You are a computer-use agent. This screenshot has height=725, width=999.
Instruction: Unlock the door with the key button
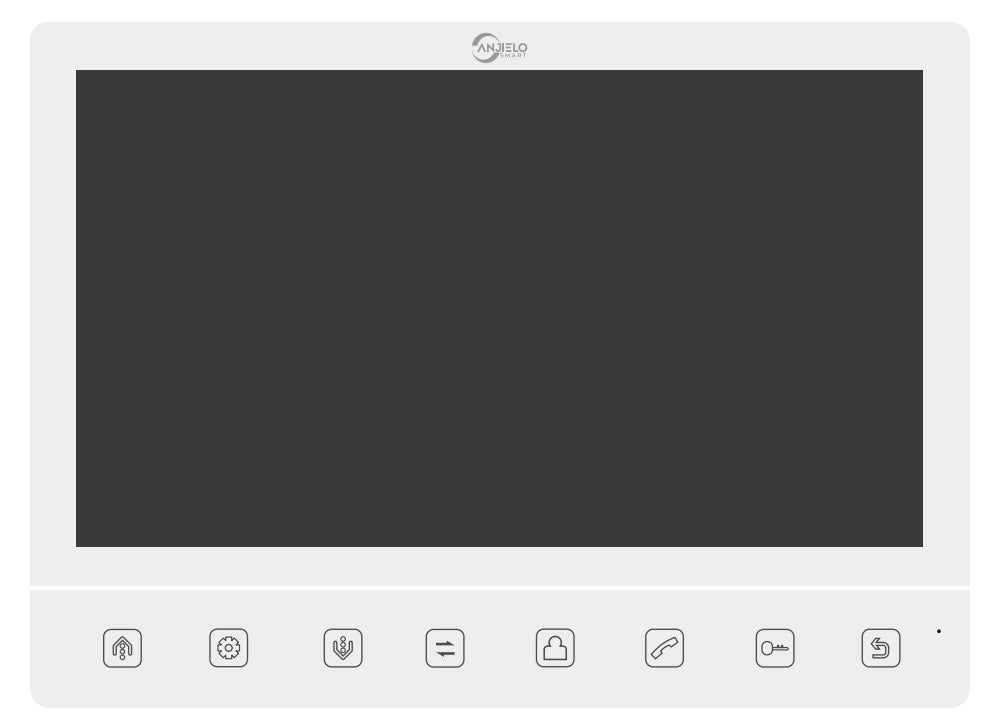click(x=775, y=648)
